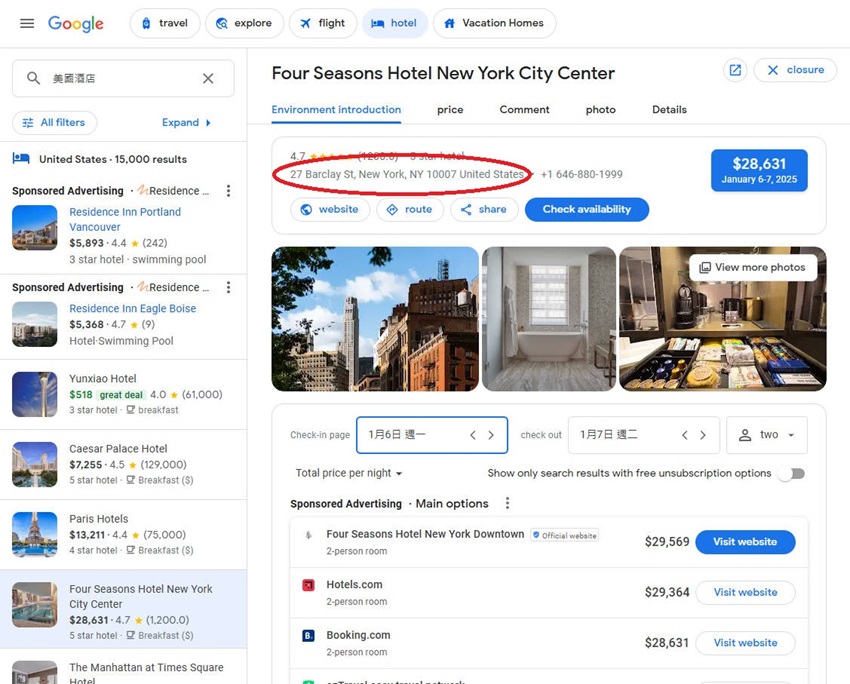
Task: Go to previous check-out date
Action: click(x=685, y=435)
